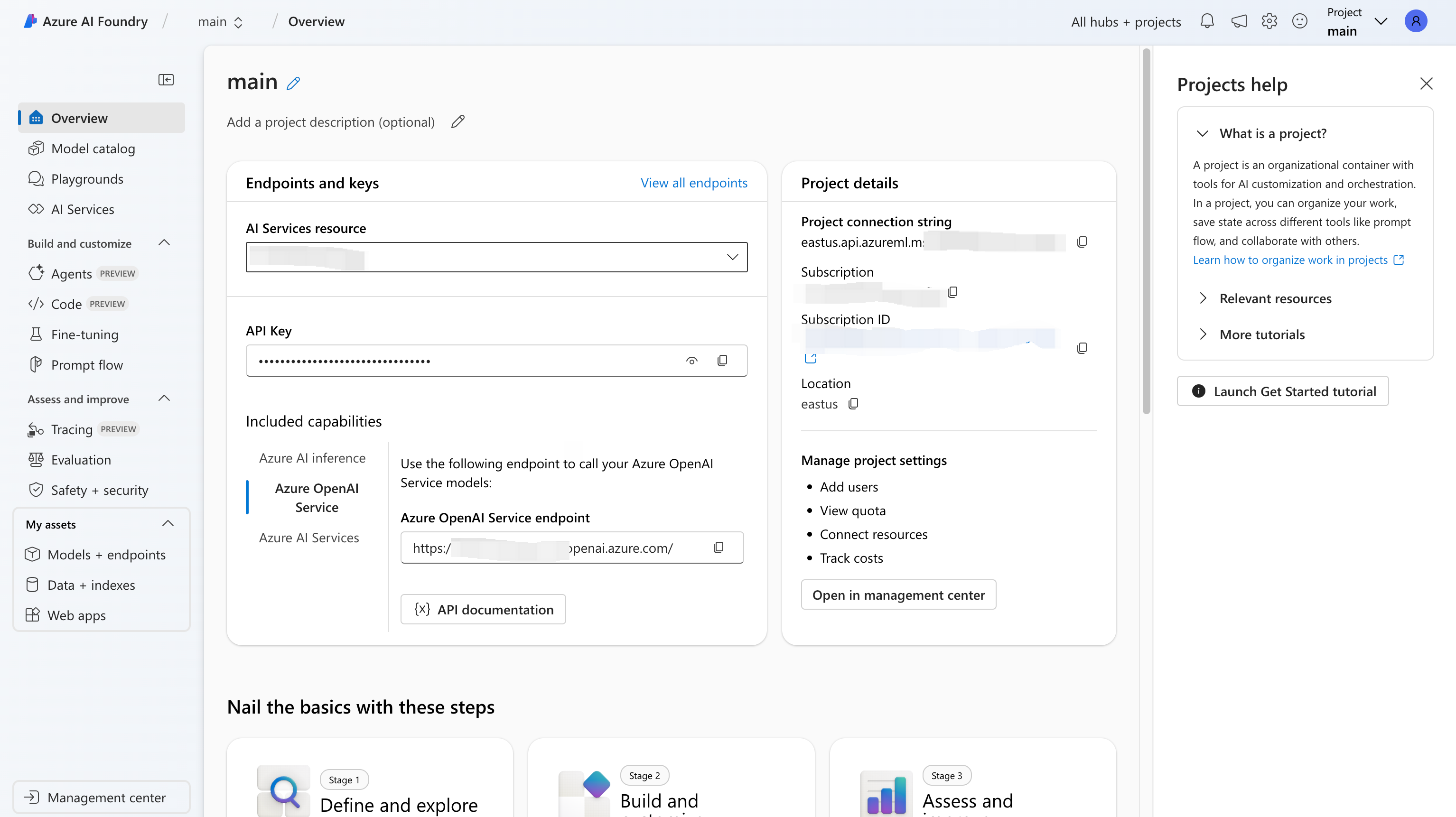
Task: Click the View quota setting
Action: pyautogui.click(x=852, y=510)
